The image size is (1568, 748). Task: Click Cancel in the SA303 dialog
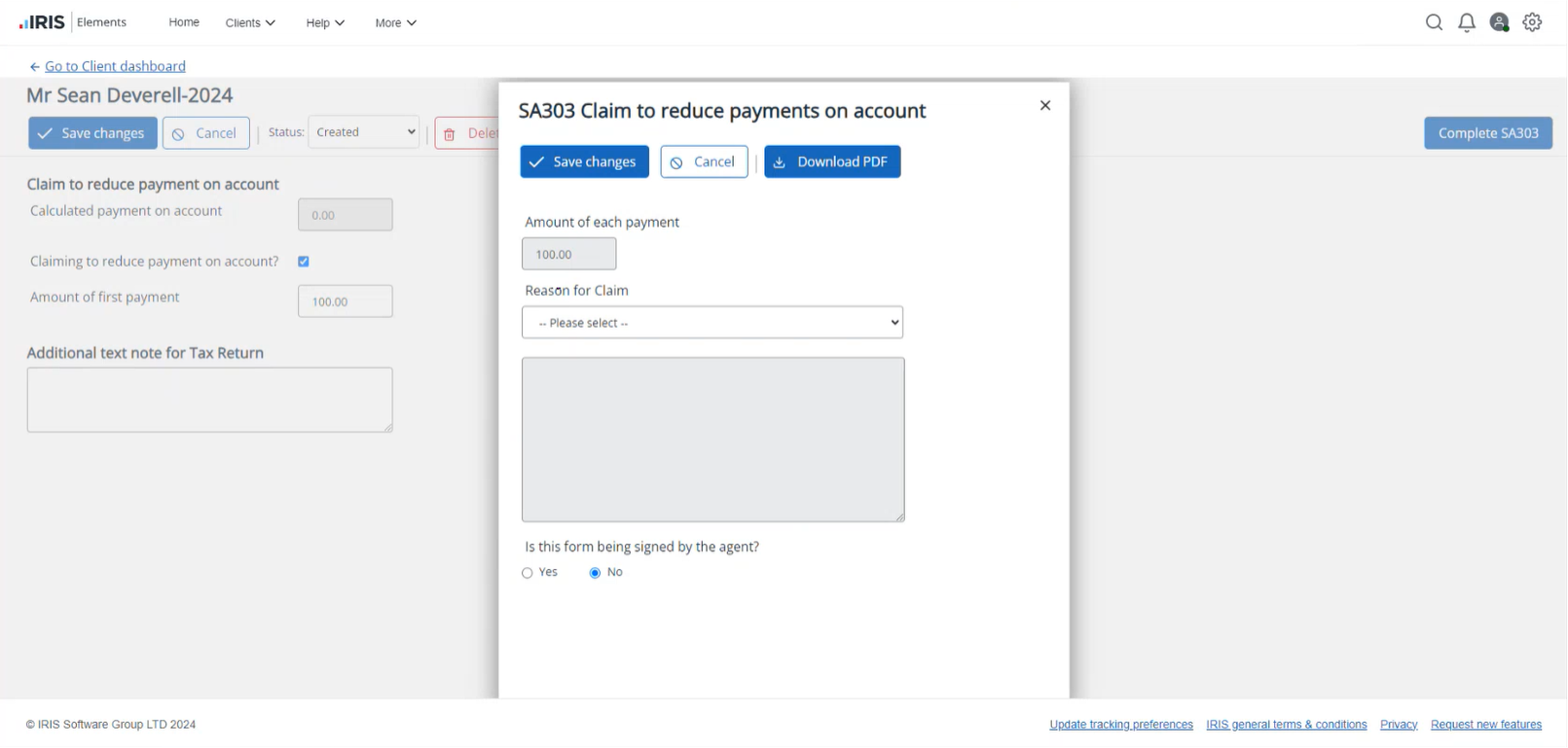click(704, 161)
